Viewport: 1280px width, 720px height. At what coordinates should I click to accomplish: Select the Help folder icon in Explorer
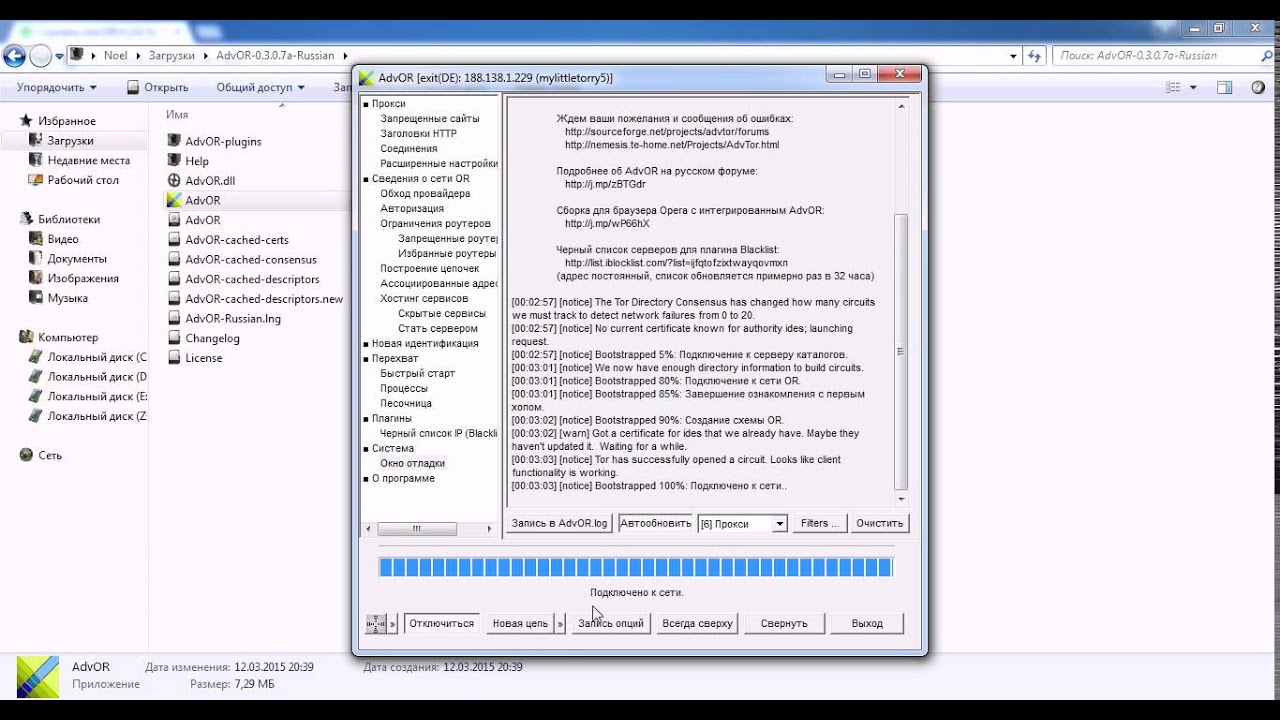174,161
